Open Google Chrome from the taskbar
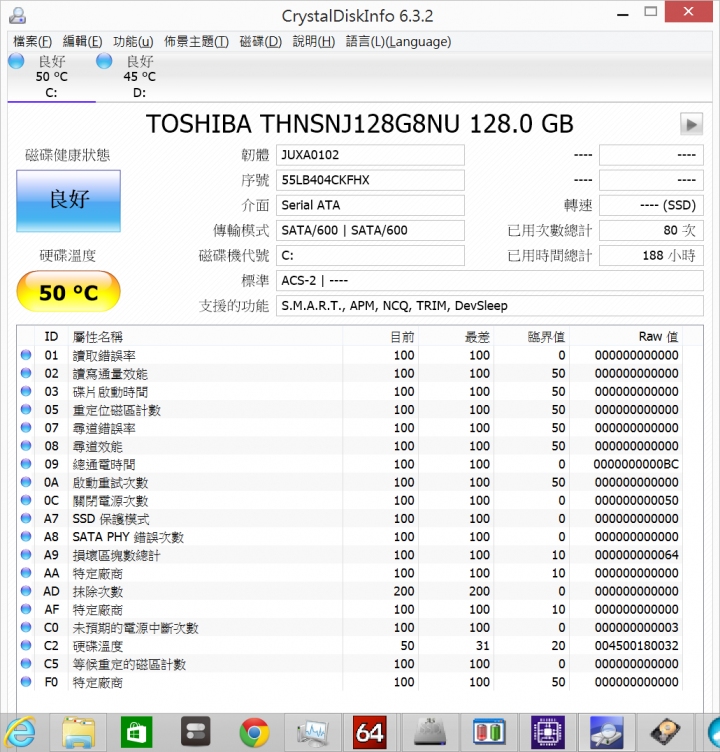Viewport: 720px width, 752px height. click(254, 732)
